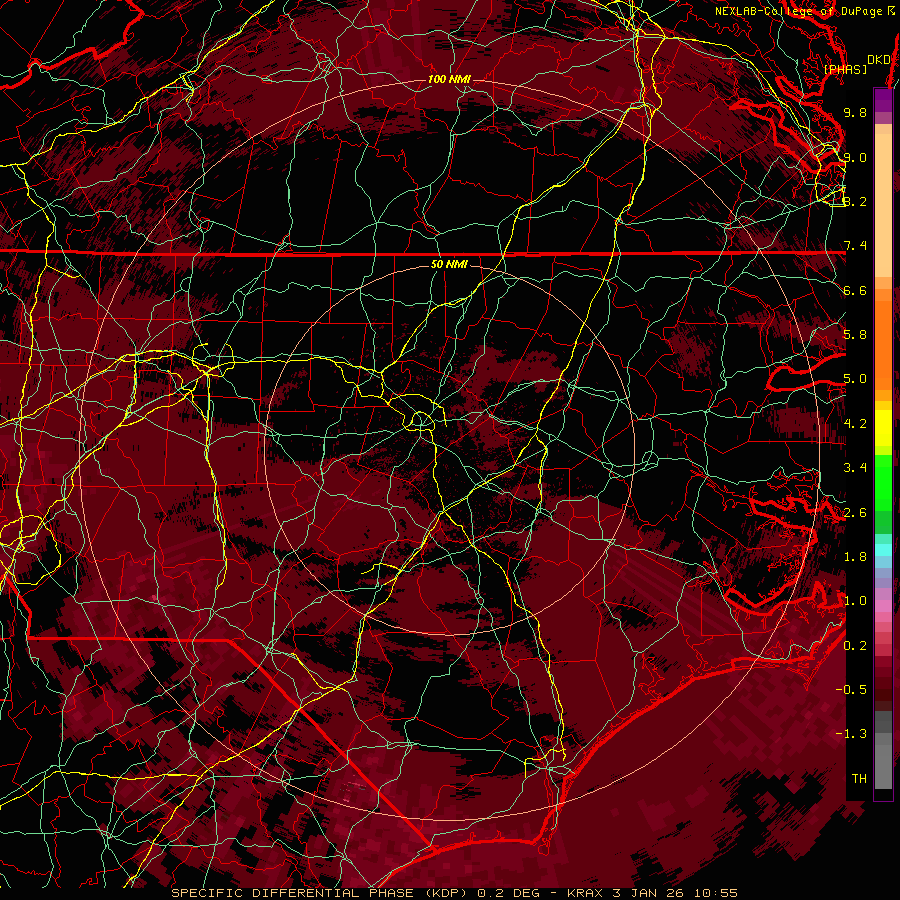Click the 1.0 scale label
The width and height of the screenshot is (900, 900).
pos(855,601)
